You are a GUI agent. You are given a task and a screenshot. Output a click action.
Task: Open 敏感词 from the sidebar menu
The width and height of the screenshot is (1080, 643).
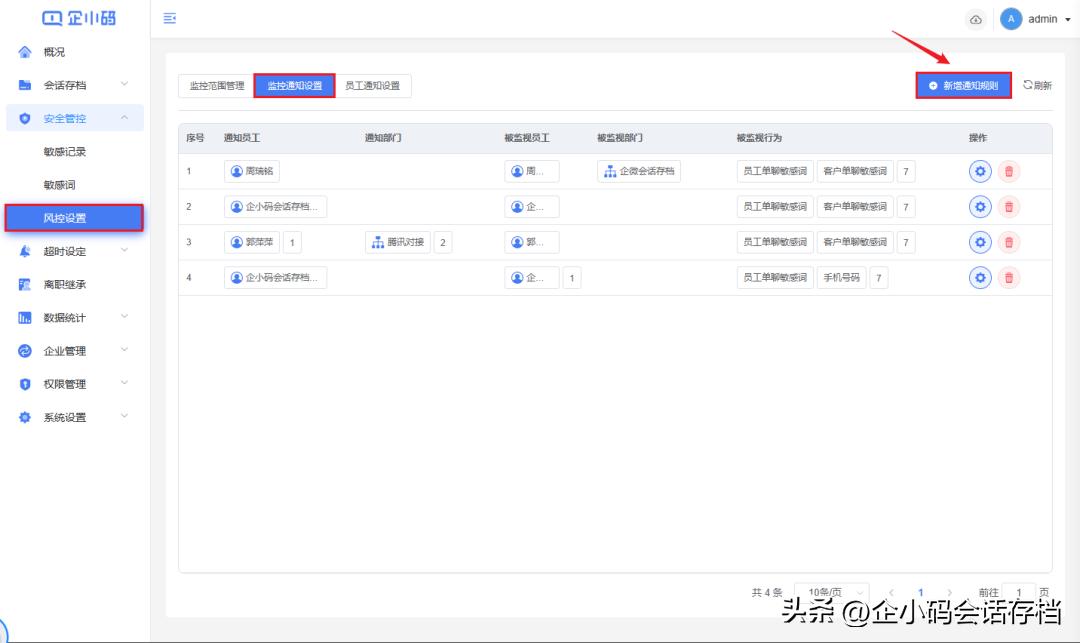(x=57, y=184)
